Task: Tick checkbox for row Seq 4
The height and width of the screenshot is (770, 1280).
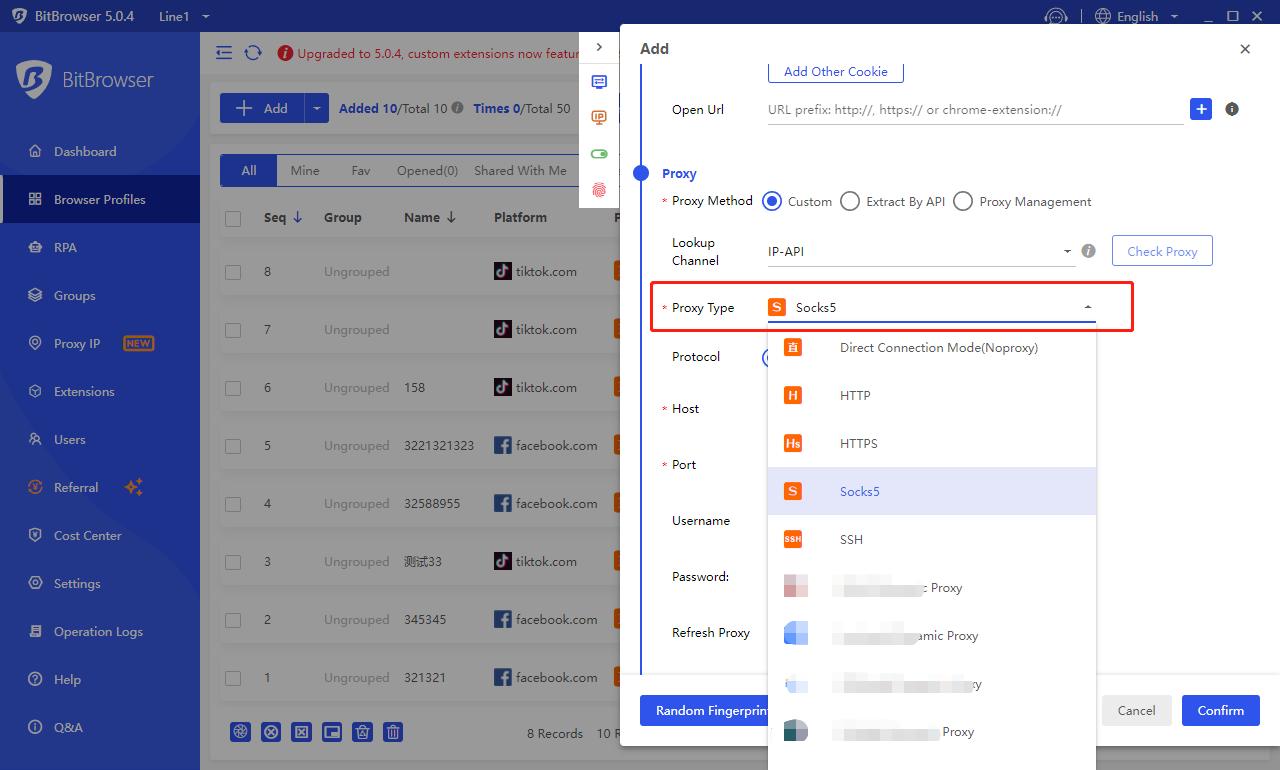Action: (233, 504)
